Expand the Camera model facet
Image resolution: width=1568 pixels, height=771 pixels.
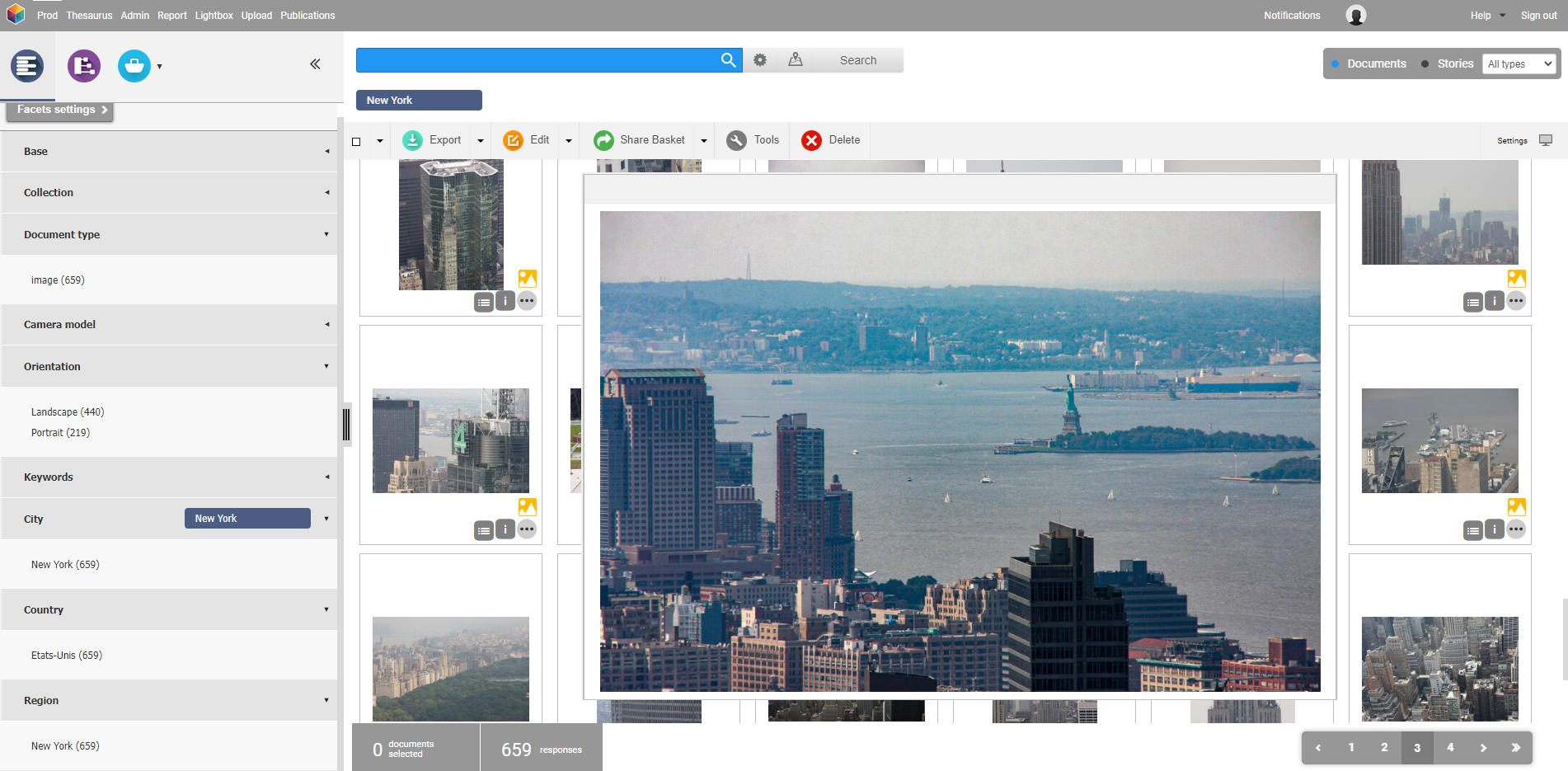[168, 325]
